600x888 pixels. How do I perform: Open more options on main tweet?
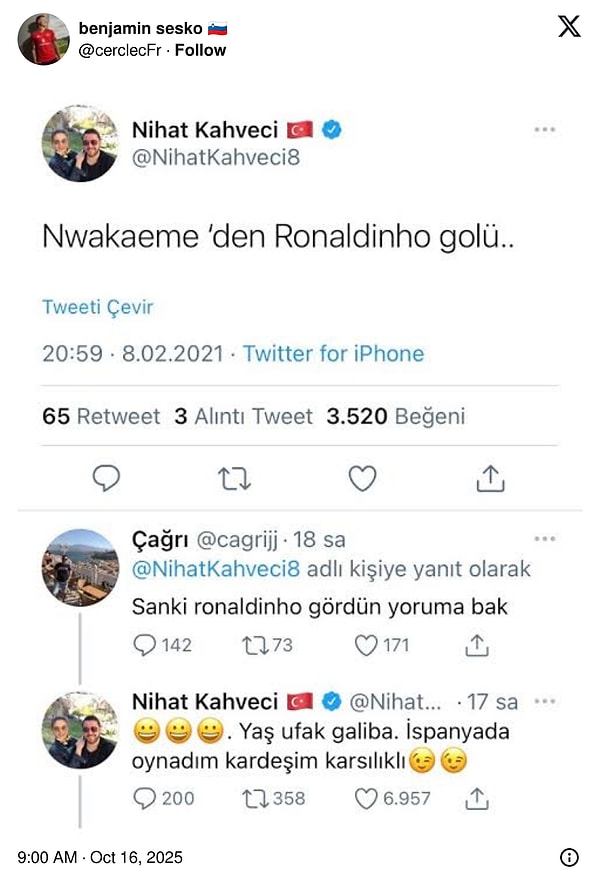(x=544, y=129)
